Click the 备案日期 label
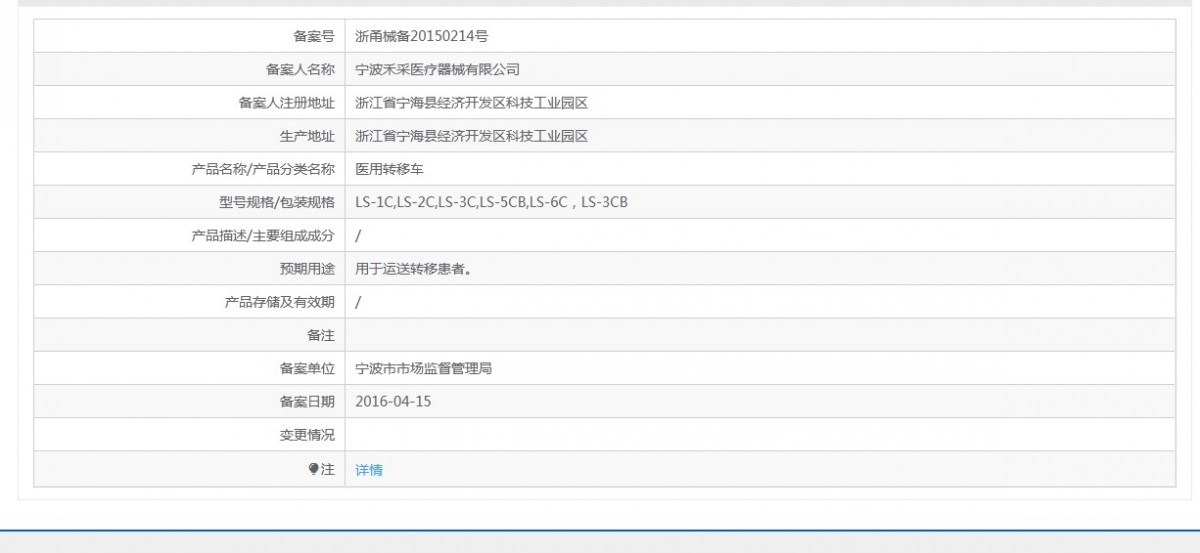1200x553 pixels. [x=307, y=401]
